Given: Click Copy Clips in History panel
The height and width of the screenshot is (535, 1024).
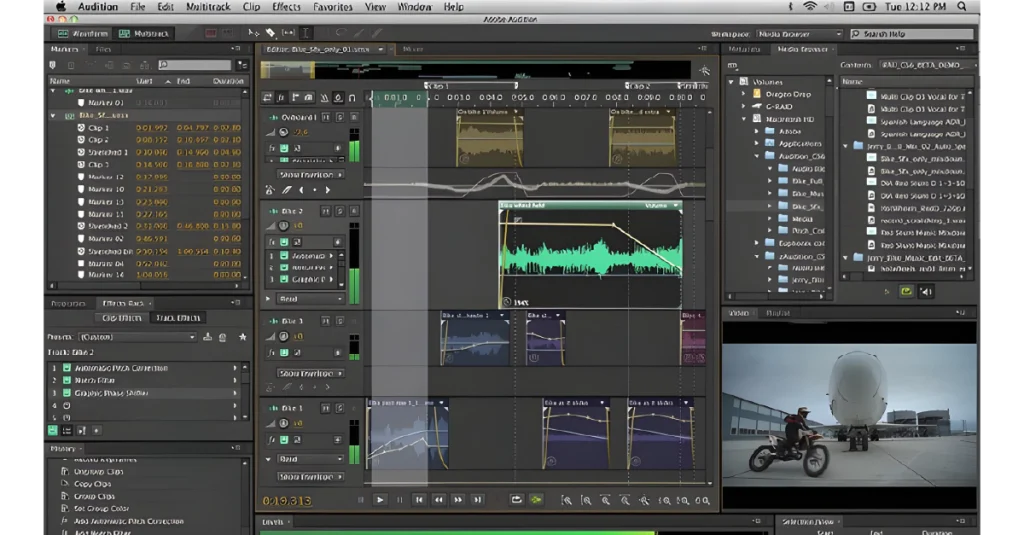Looking at the screenshot, I should click(92, 484).
